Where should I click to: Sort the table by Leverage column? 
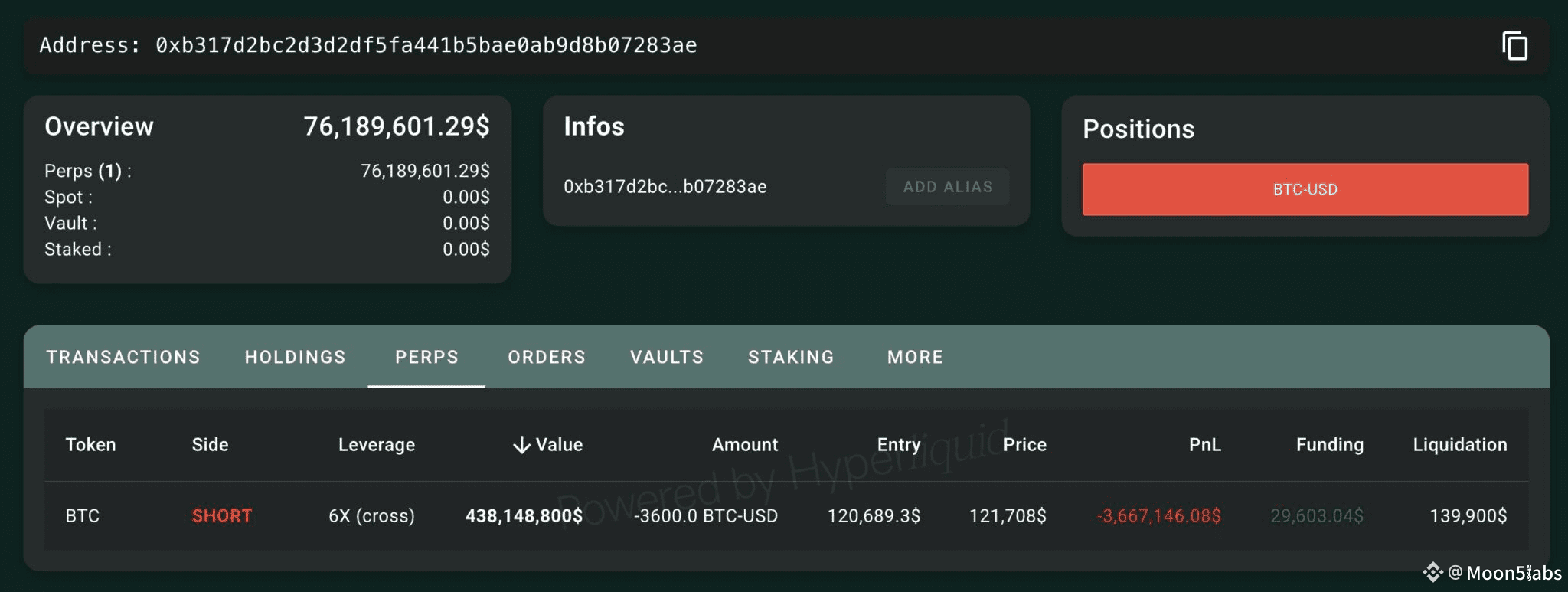pos(376,445)
